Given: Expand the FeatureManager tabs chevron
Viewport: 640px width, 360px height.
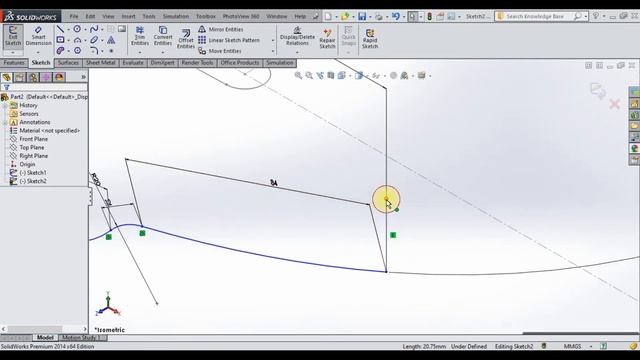Looking at the screenshot, I should tap(83, 77).
